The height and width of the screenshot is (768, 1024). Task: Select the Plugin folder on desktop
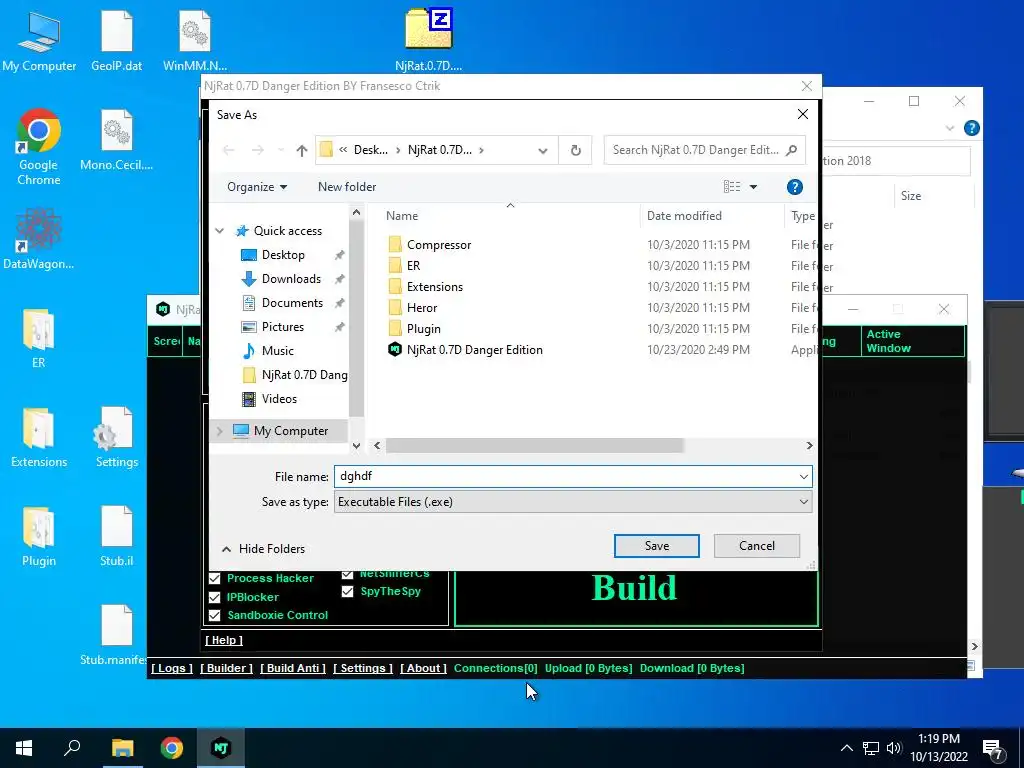pos(39,537)
